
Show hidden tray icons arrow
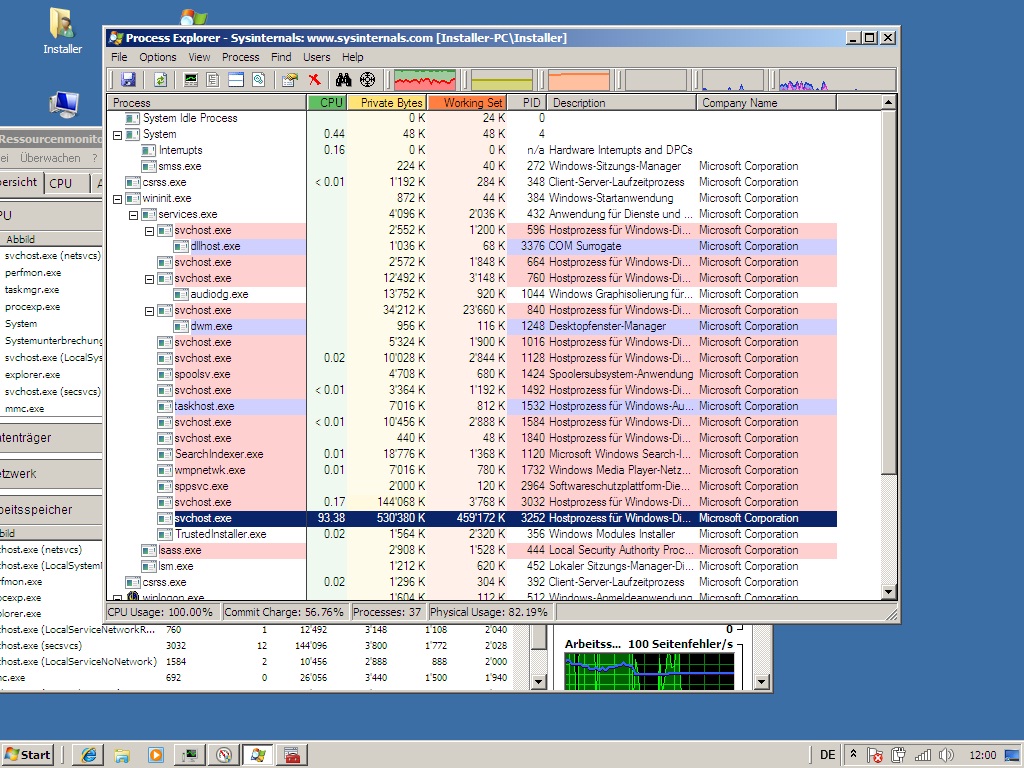(853, 754)
